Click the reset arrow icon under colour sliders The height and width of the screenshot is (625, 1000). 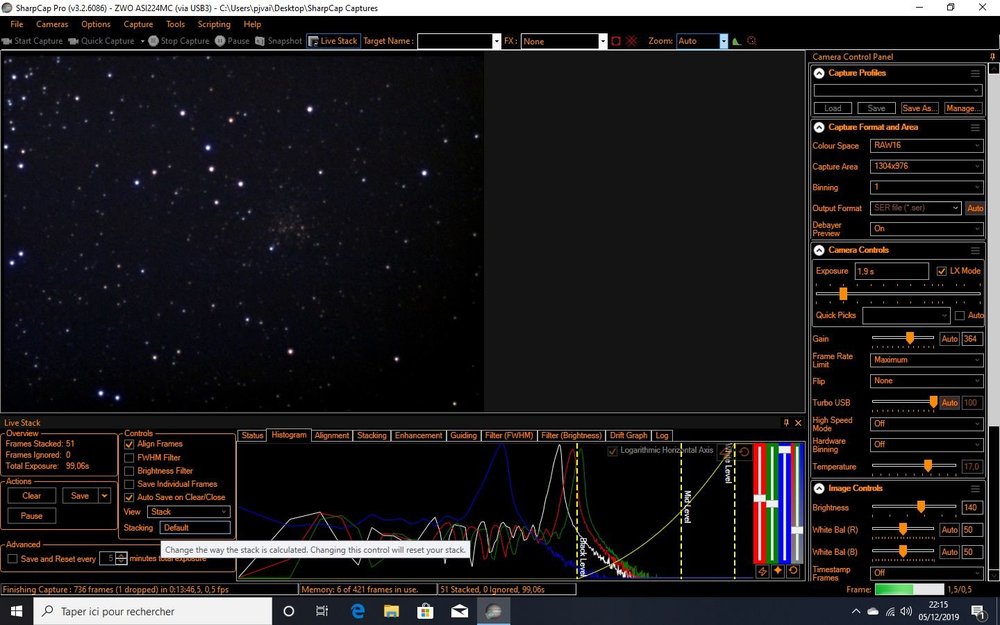point(793,571)
